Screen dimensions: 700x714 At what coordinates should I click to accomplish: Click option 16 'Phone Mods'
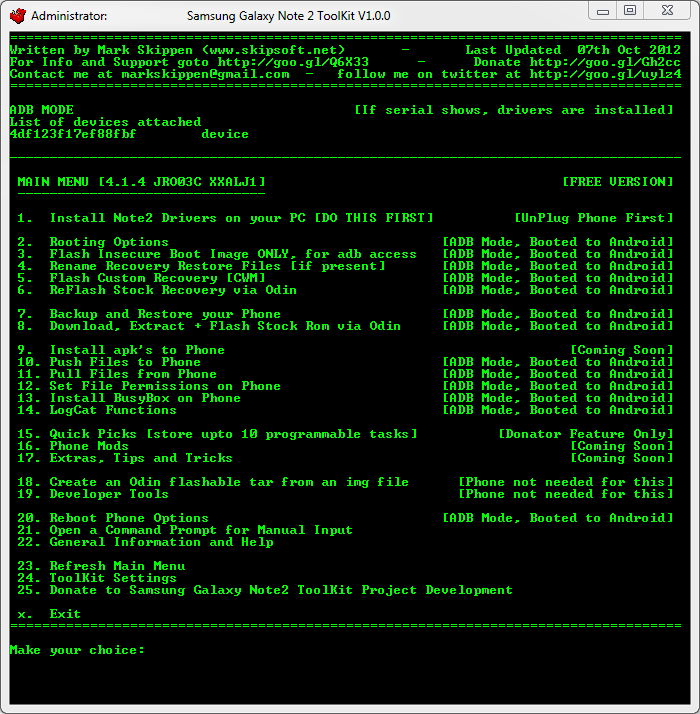coord(73,446)
